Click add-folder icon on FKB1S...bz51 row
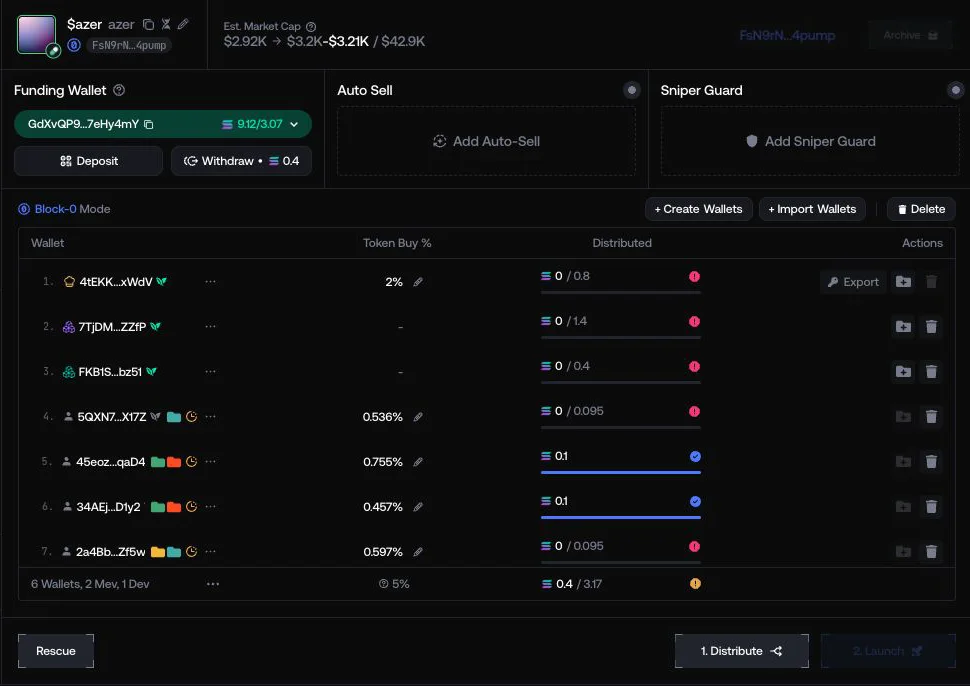The height and width of the screenshot is (686, 970). pos(903,372)
